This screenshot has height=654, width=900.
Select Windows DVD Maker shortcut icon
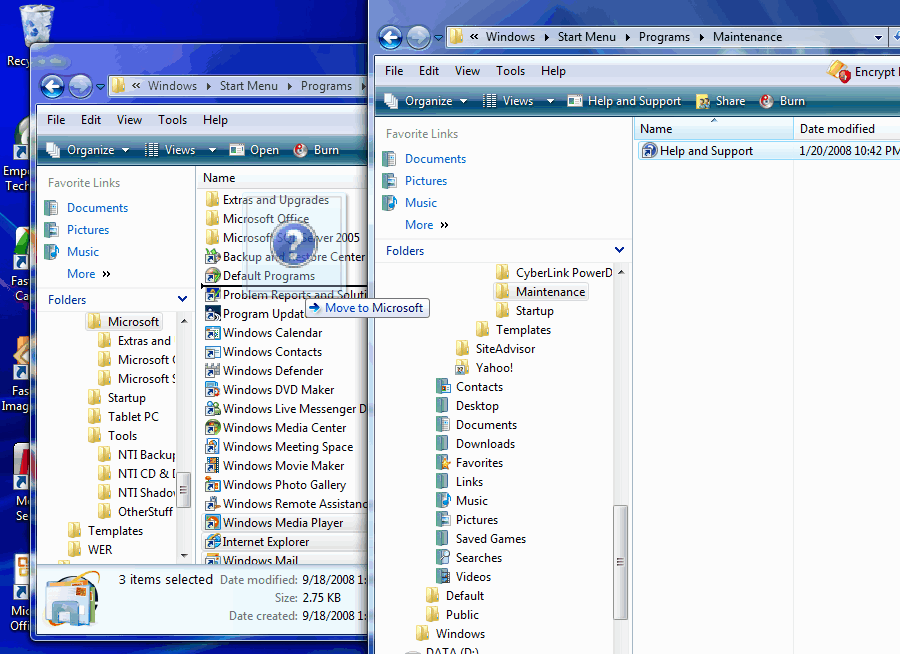click(x=212, y=390)
